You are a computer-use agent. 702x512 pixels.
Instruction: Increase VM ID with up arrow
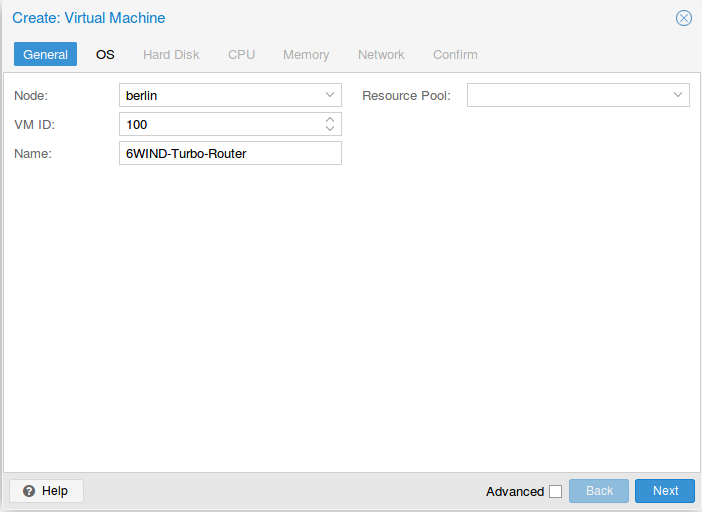click(330, 119)
